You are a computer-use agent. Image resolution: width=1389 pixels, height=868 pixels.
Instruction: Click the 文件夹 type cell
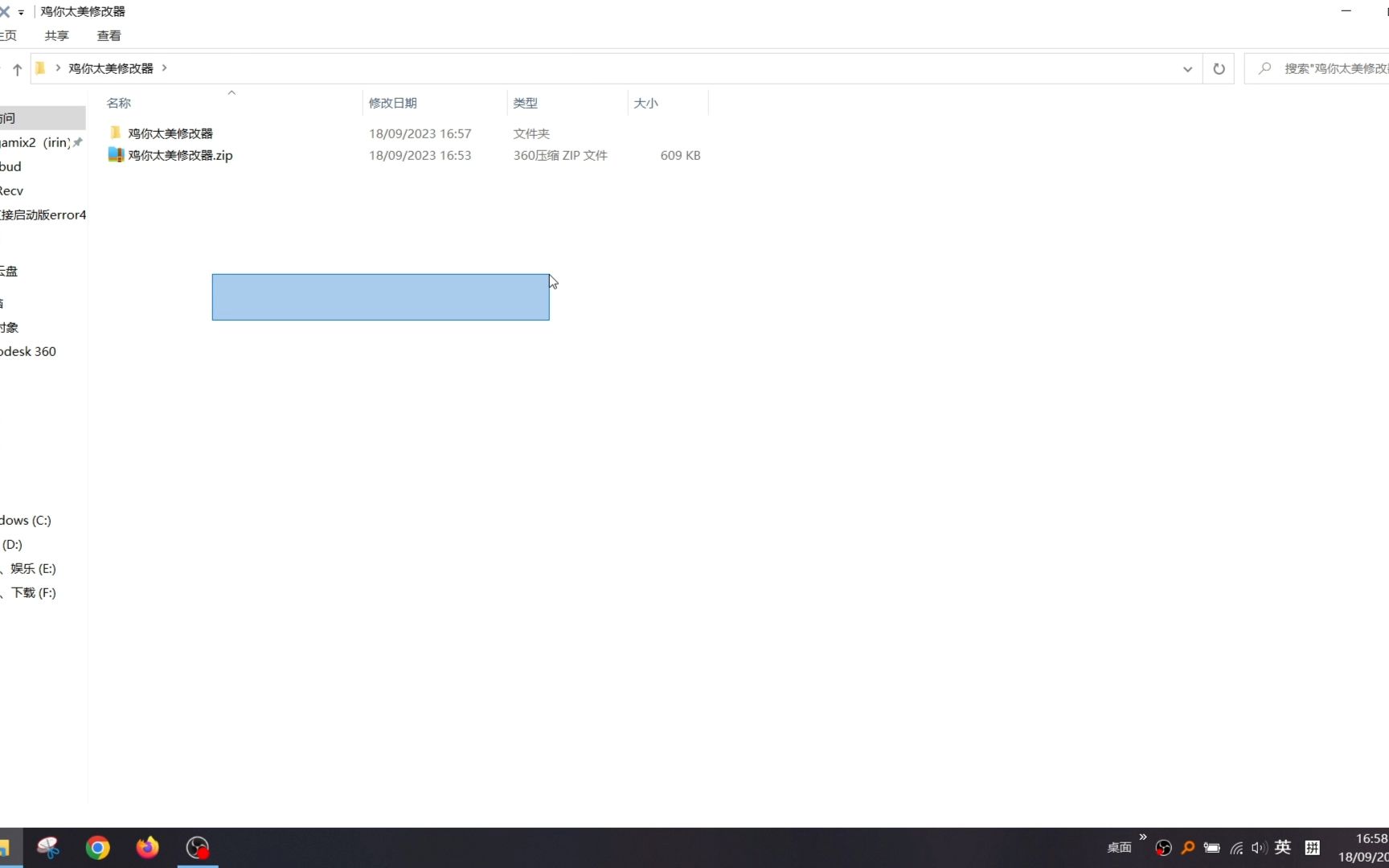tap(531, 133)
